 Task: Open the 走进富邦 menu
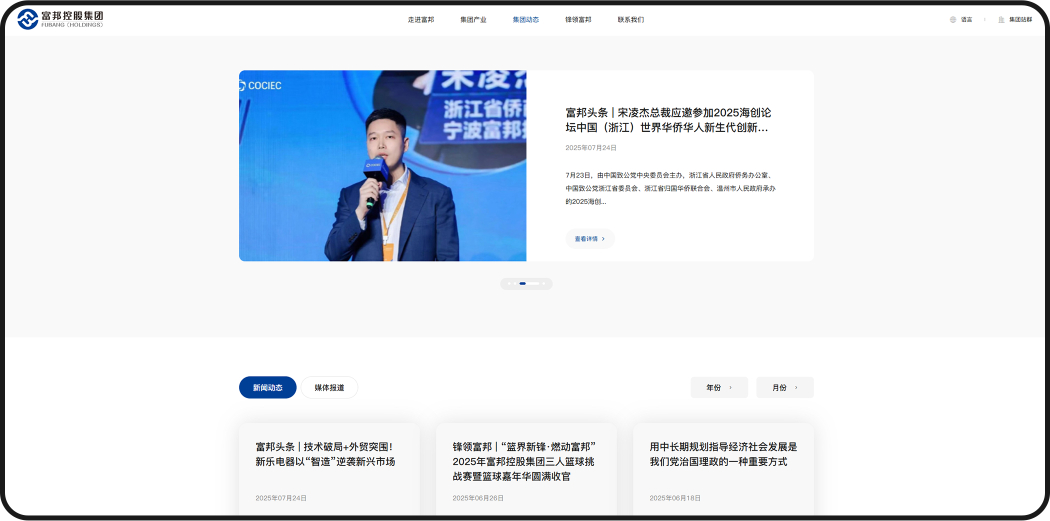[421, 19]
